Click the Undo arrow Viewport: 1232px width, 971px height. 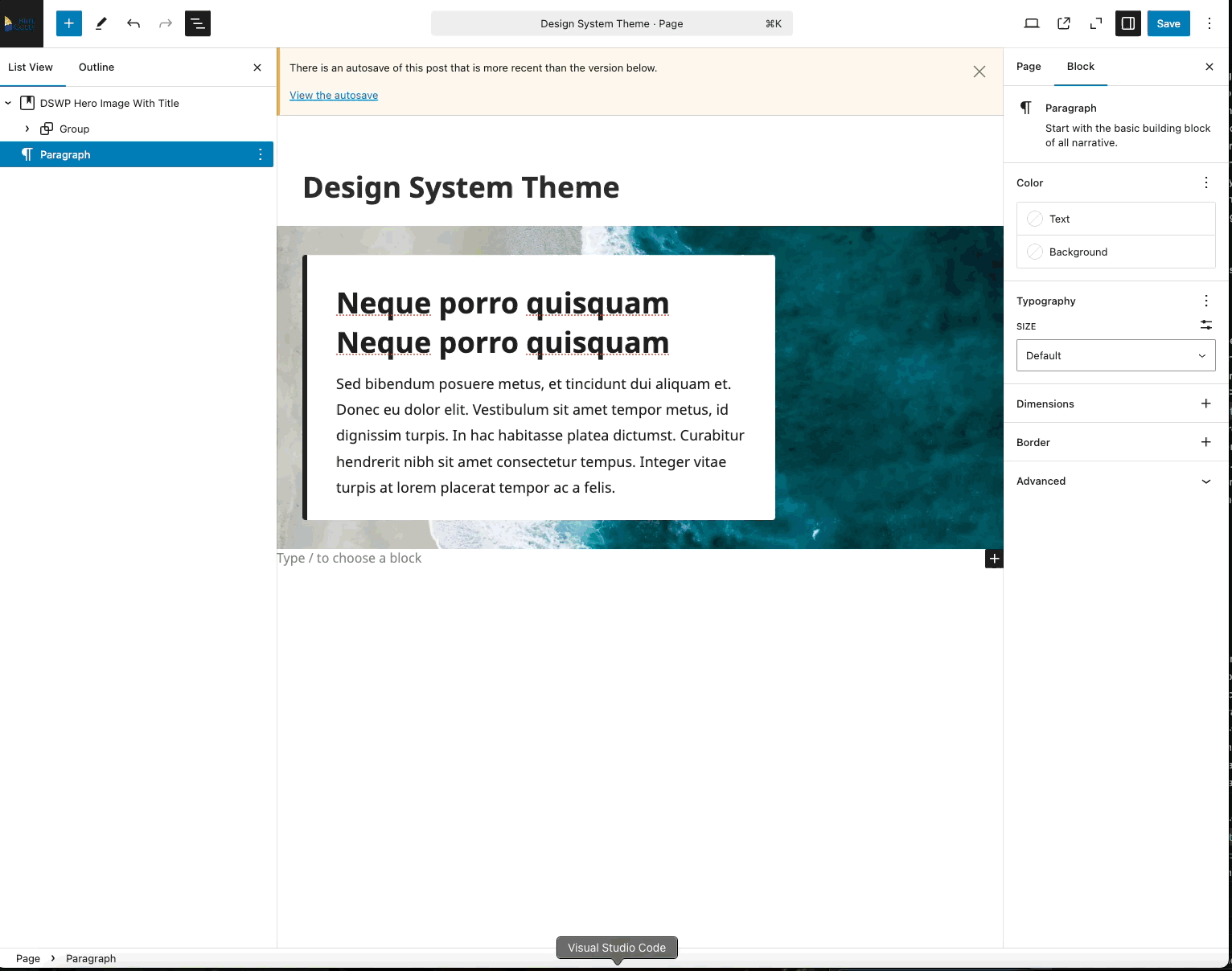click(x=133, y=23)
